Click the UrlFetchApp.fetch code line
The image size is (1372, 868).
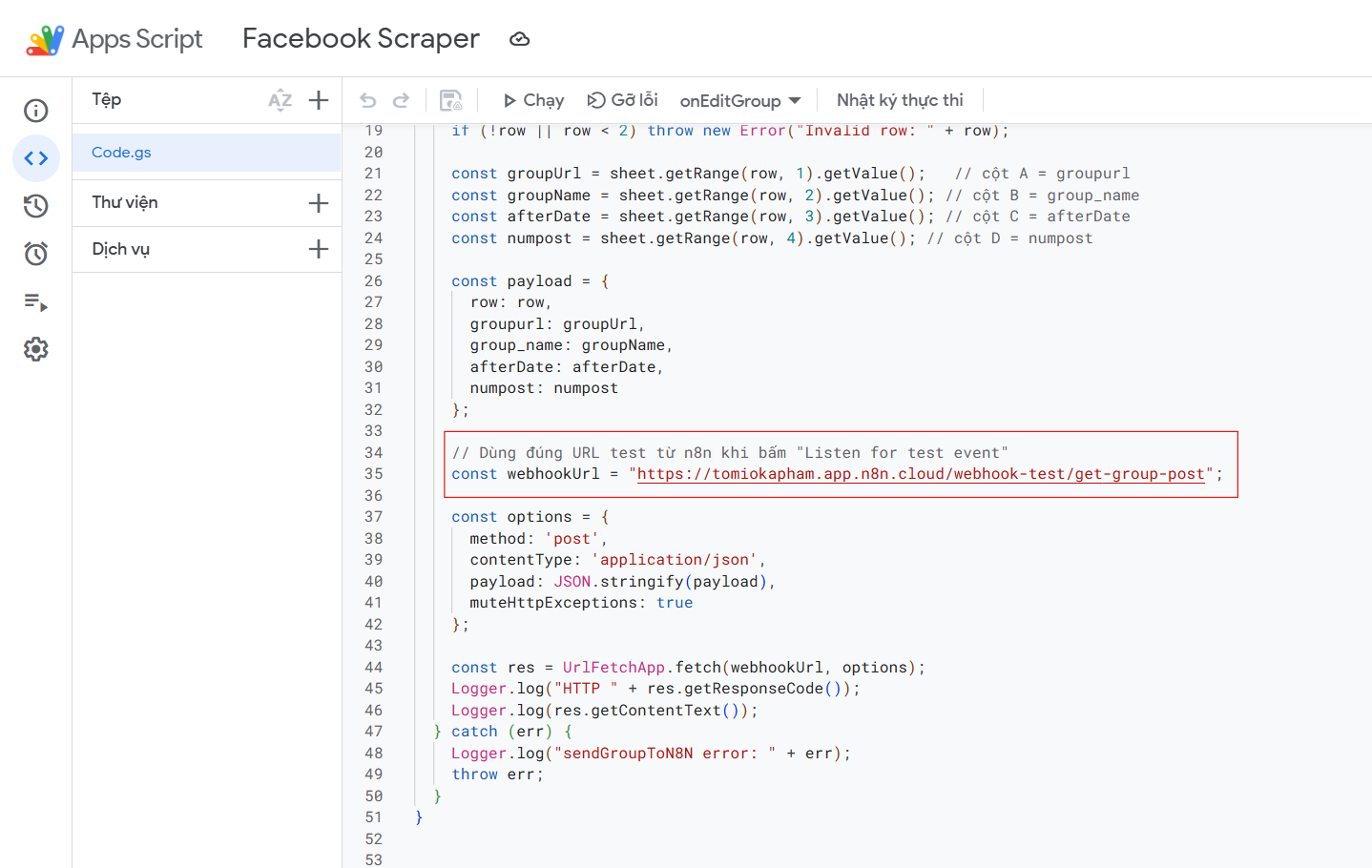click(688, 668)
